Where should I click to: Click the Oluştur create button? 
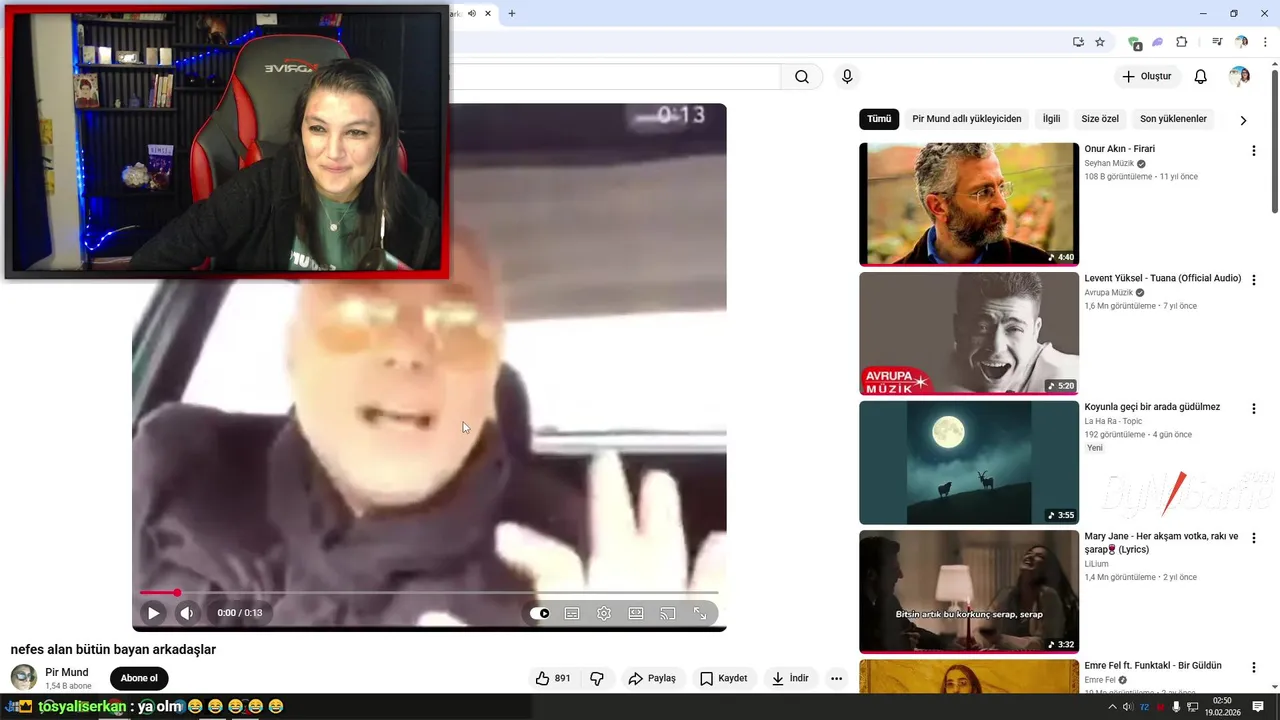pyautogui.click(x=1146, y=77)
